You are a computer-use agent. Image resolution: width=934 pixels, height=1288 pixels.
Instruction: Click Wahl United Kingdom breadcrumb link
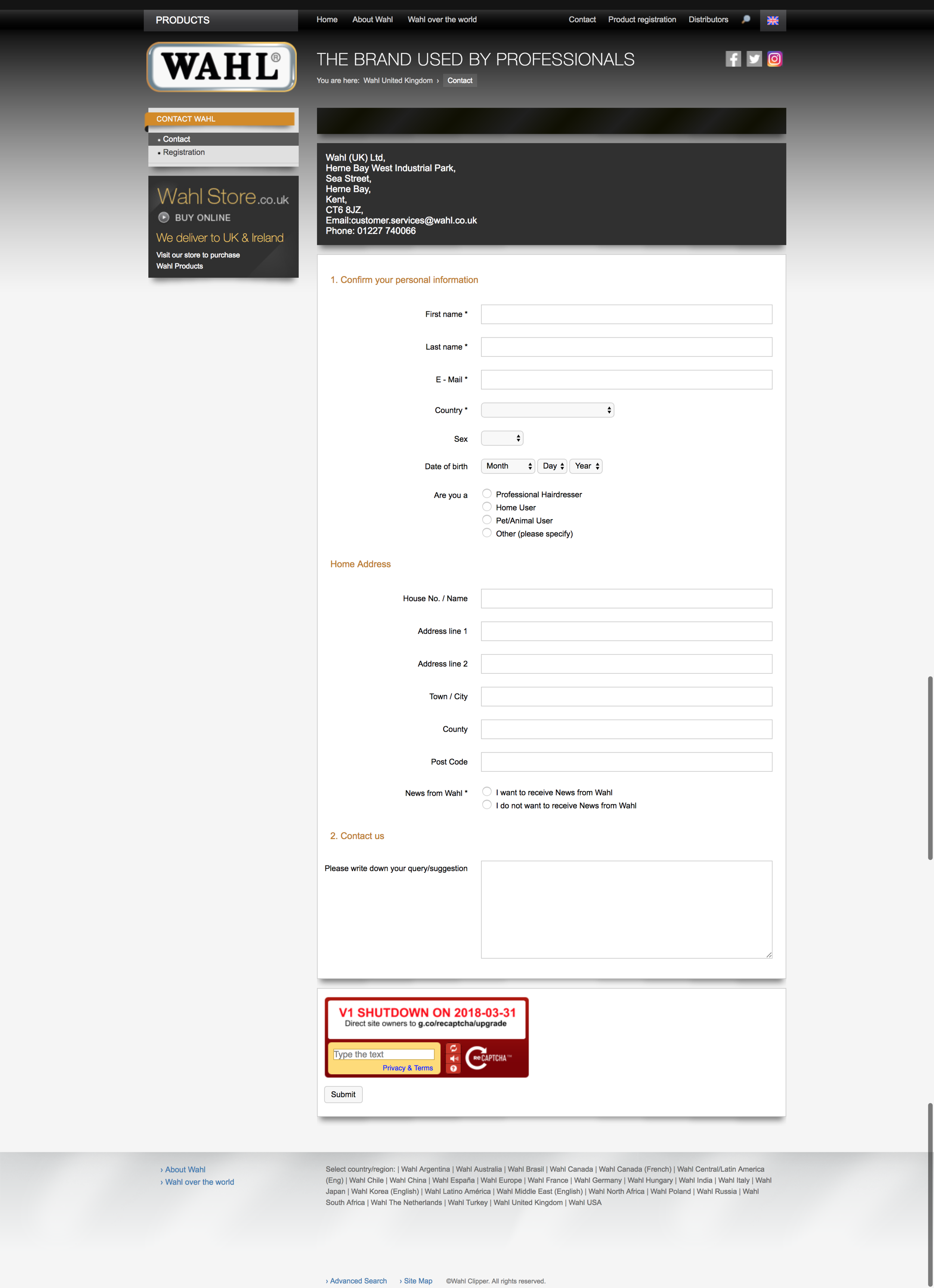click(398, 81)
